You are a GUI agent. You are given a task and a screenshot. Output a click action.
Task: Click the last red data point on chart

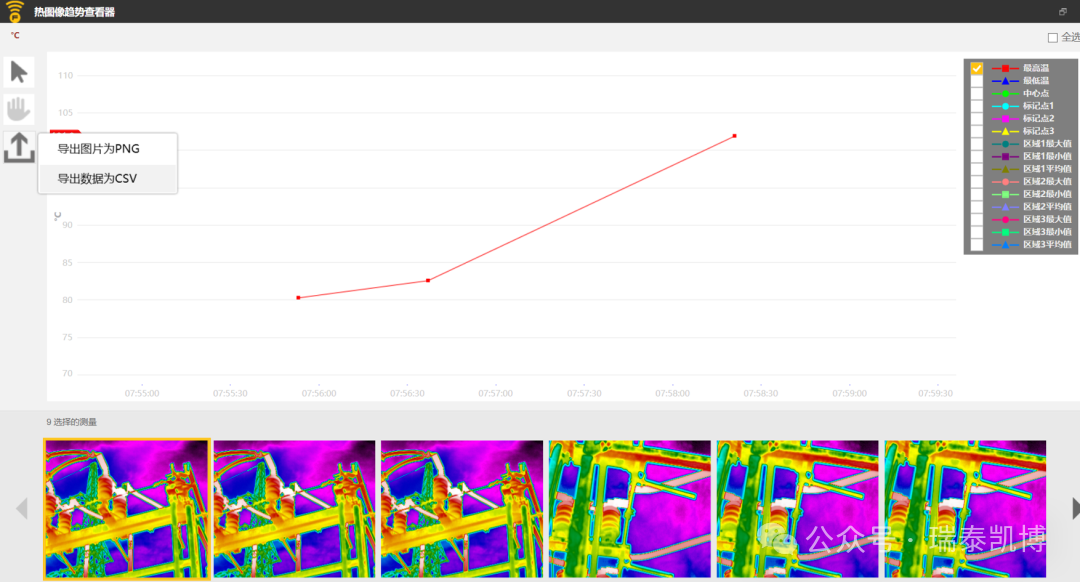coord(734,136)
